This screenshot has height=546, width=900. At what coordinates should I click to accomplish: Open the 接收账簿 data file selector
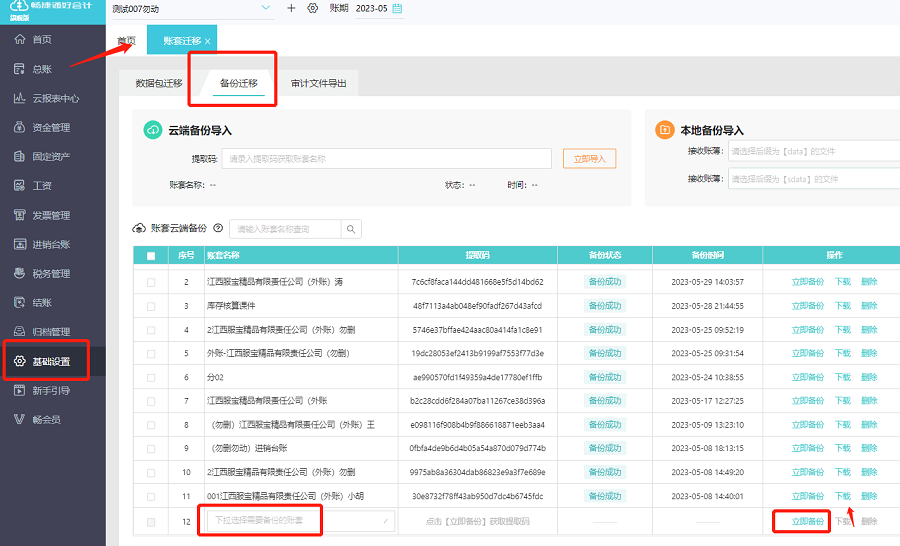812,151
